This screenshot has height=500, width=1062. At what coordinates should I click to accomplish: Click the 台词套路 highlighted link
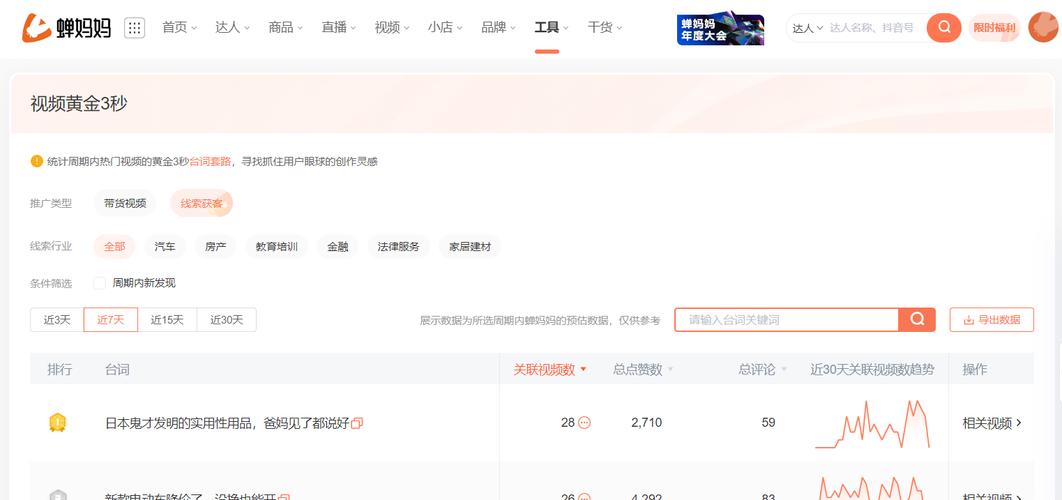210,161
